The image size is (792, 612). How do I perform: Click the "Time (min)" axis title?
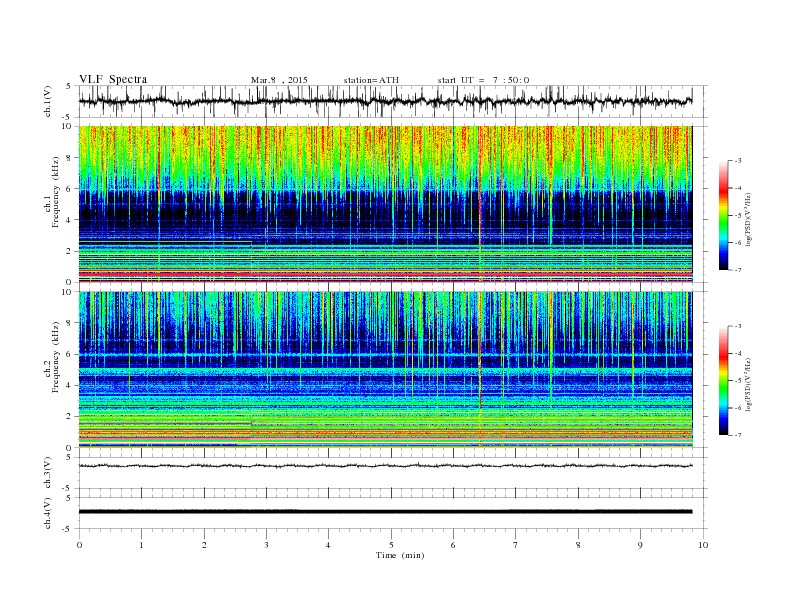pyautogui.click(x=400, y=555)
